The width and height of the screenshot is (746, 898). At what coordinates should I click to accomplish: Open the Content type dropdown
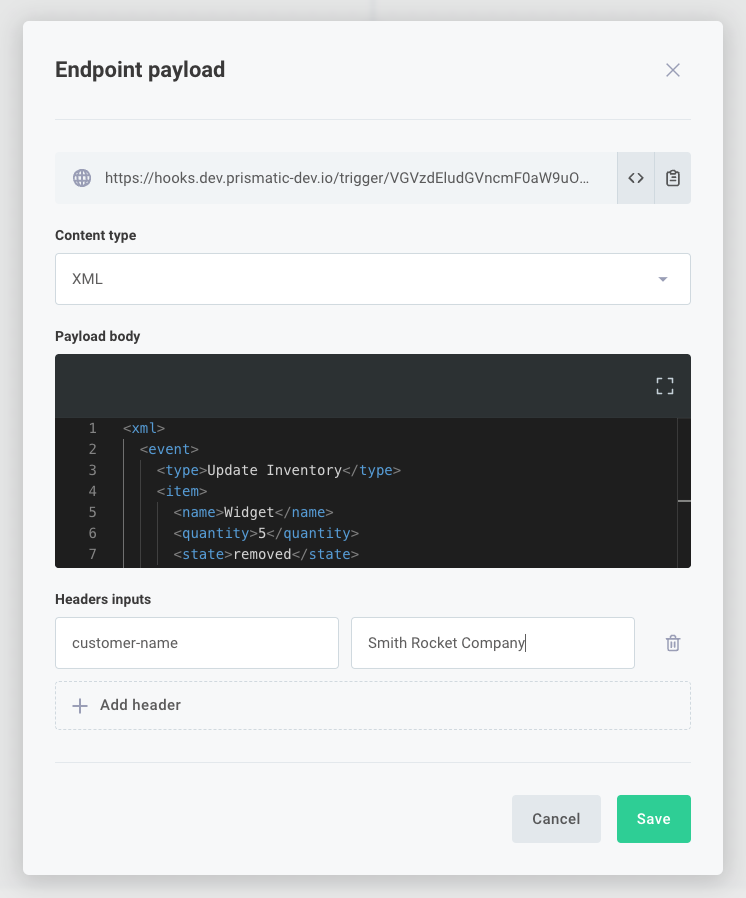pyautogui.click(x=372, y=279)
